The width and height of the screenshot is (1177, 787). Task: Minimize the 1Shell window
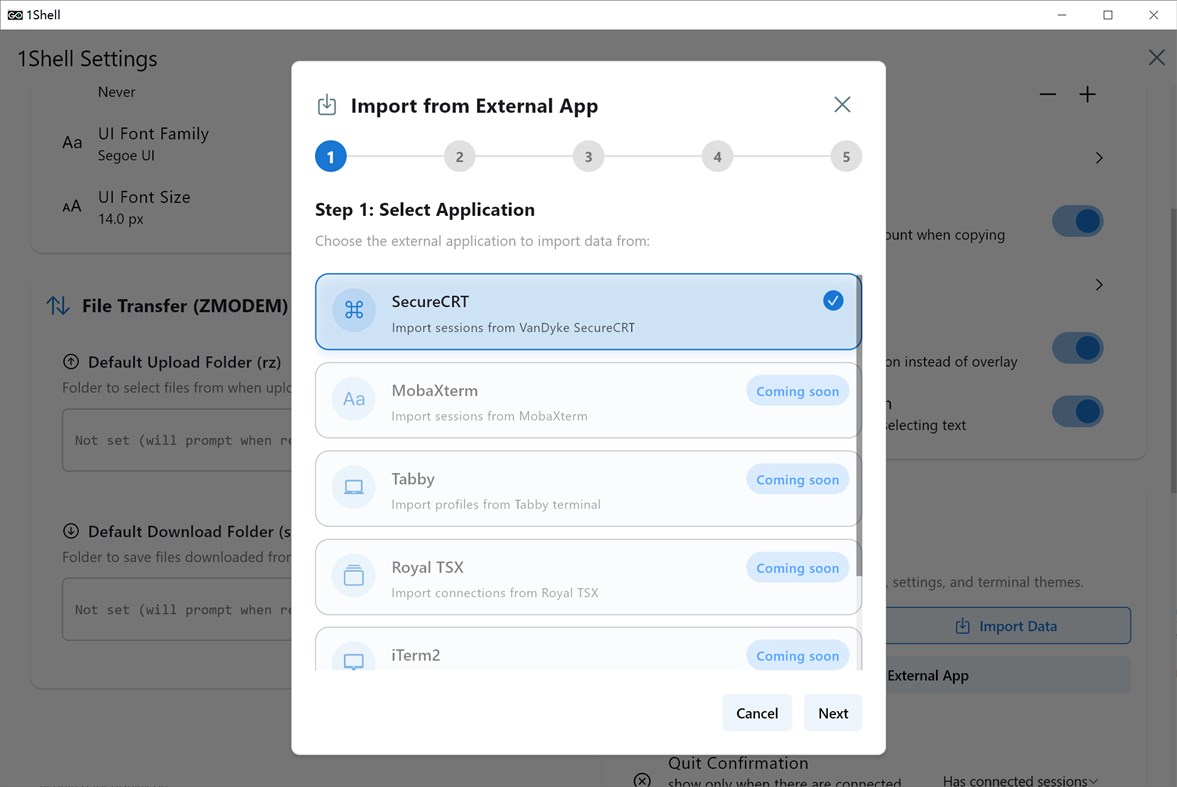1061,15
